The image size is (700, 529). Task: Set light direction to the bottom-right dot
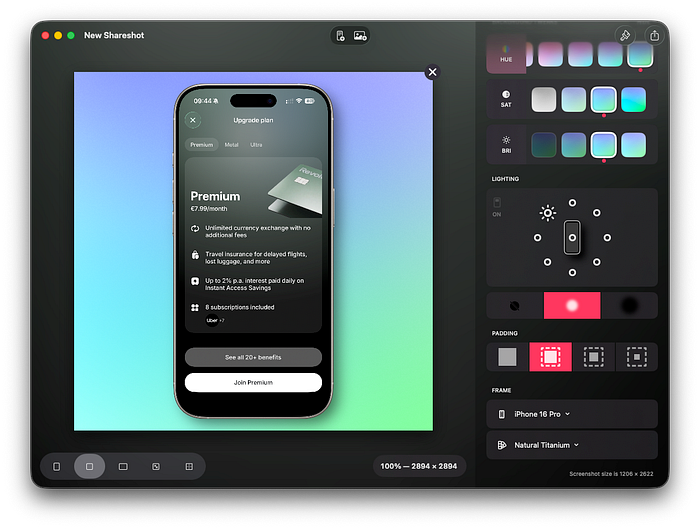tap(596, 262)
